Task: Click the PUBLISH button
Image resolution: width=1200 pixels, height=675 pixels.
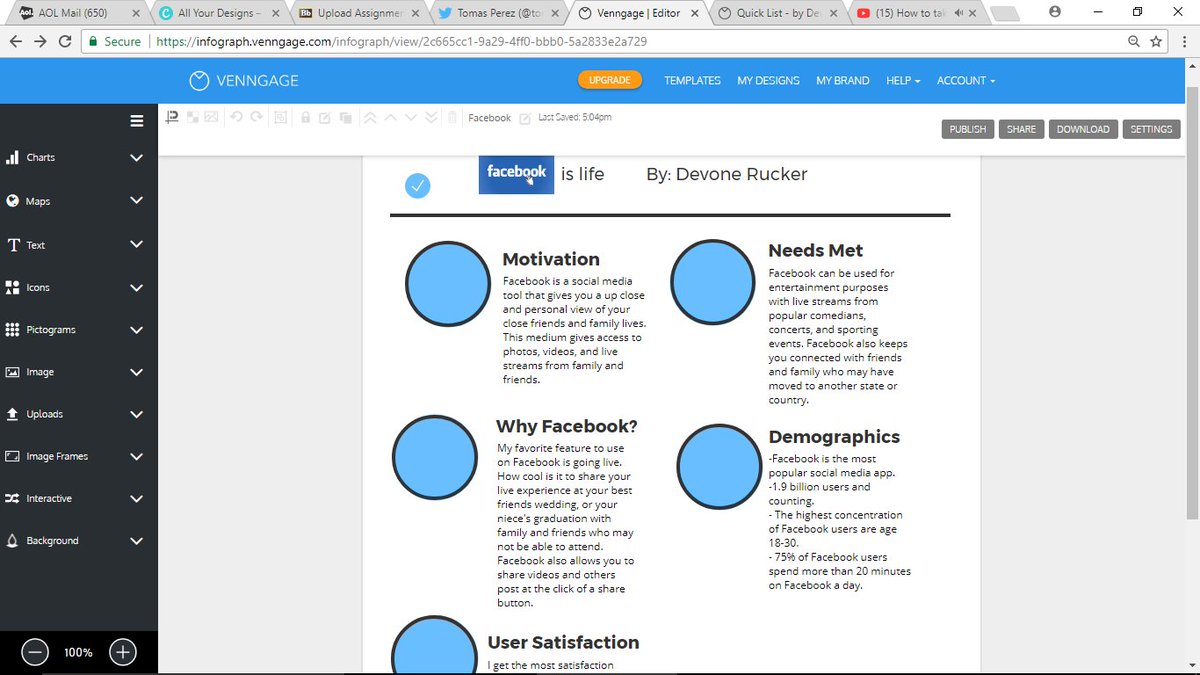Action: [967, 129]
